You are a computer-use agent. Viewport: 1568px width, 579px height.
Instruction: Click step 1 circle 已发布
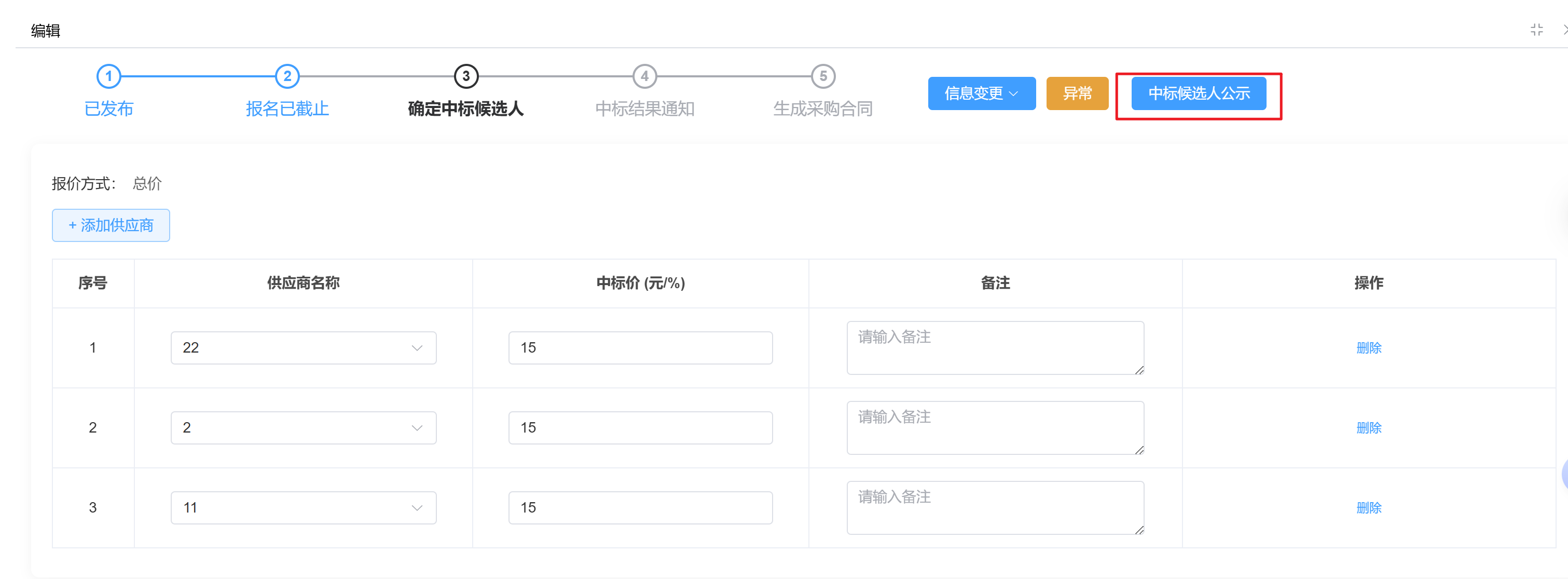tap(109, 76)
